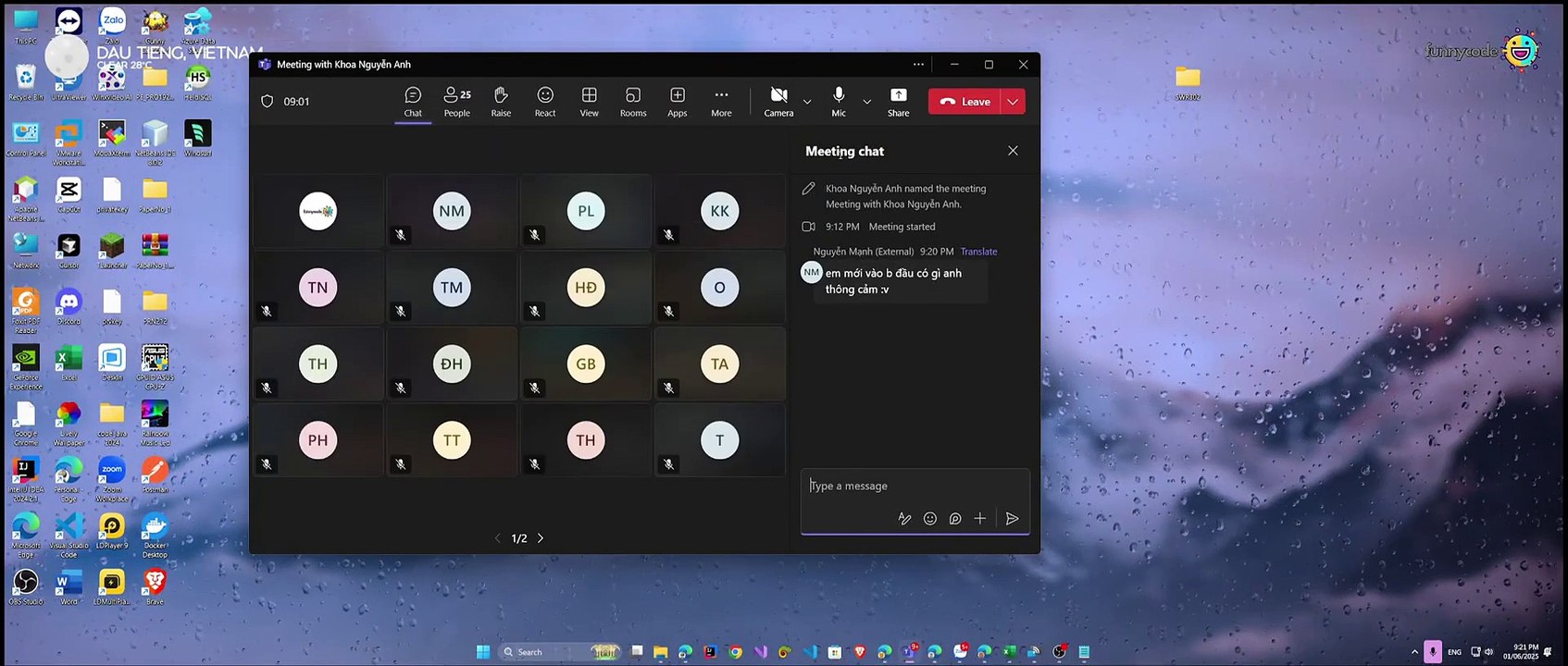Show hidden icons in system tray
Screen dimensions: 1568x666
tap(1413, 652)
